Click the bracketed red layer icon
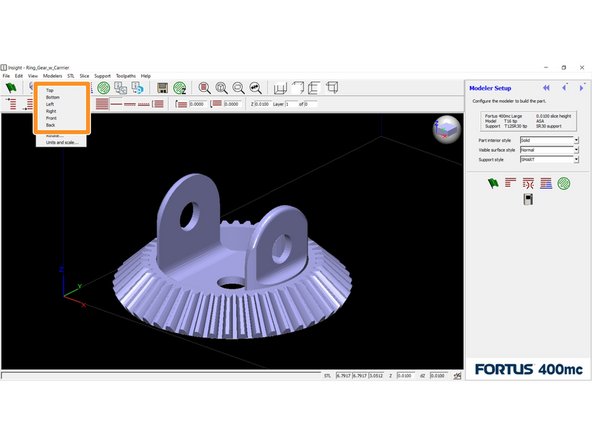Image resolution: width=592 pixels, height=444 pixels. click(158, 104)
